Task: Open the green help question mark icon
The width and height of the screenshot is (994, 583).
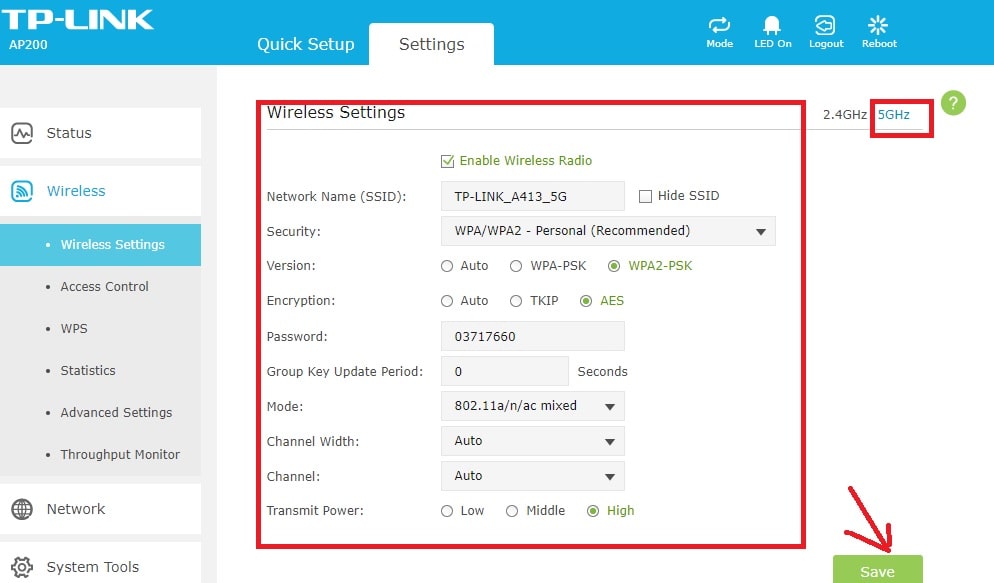Action: [x=953, y=103]
